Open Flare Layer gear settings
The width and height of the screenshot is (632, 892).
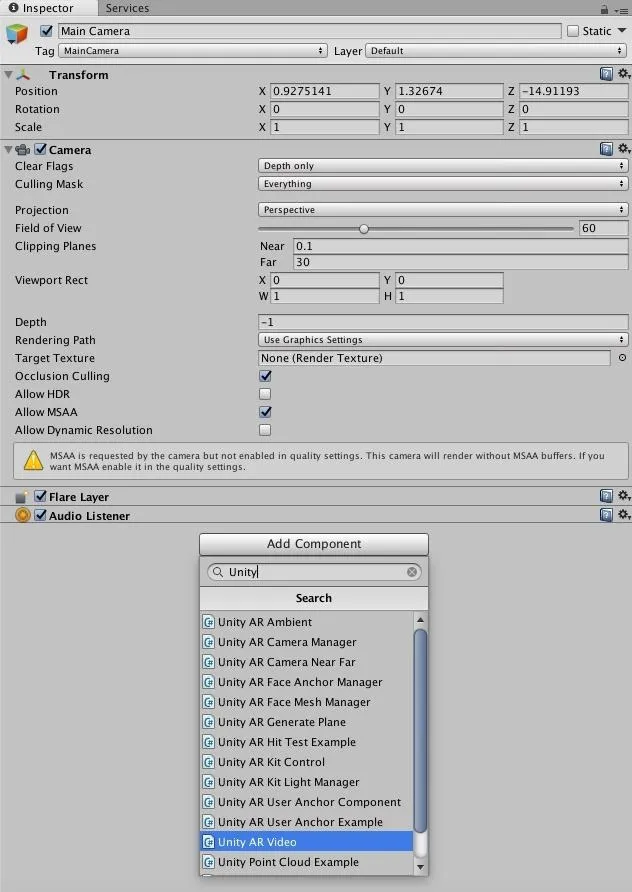click(x=624, y=495)
